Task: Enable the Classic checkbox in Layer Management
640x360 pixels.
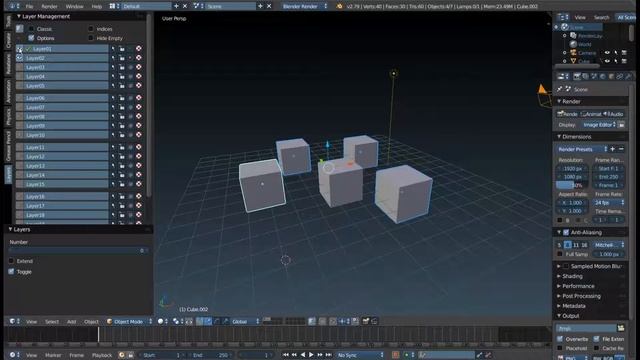Action: click(x=31, y=29)
